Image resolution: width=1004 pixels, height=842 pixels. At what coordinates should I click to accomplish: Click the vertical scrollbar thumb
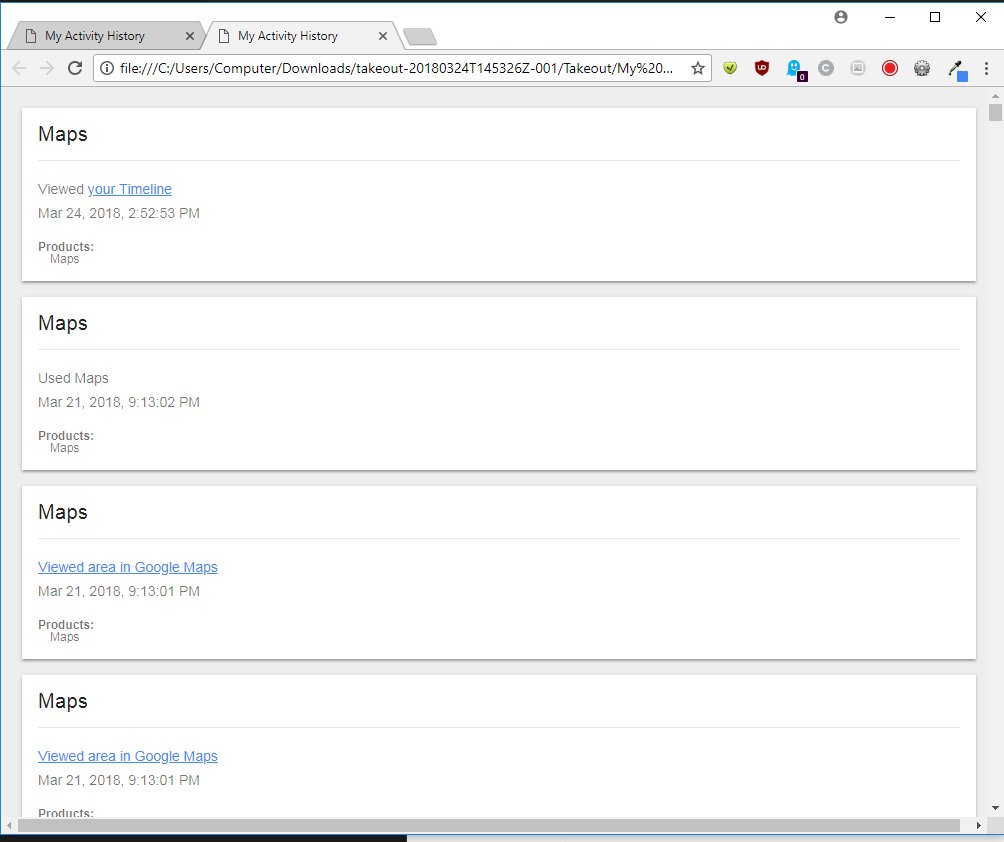pos(995,112)
